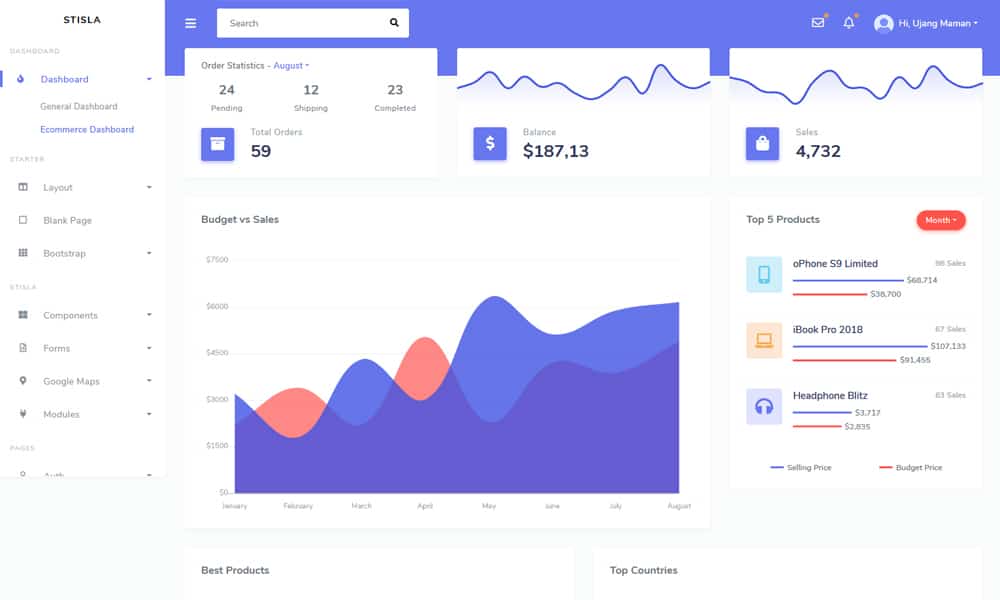Image resolution: width=1000 pixels, height=600 pixels.
Task: Open the mail envelope icon
Action: tap(818, 23)
